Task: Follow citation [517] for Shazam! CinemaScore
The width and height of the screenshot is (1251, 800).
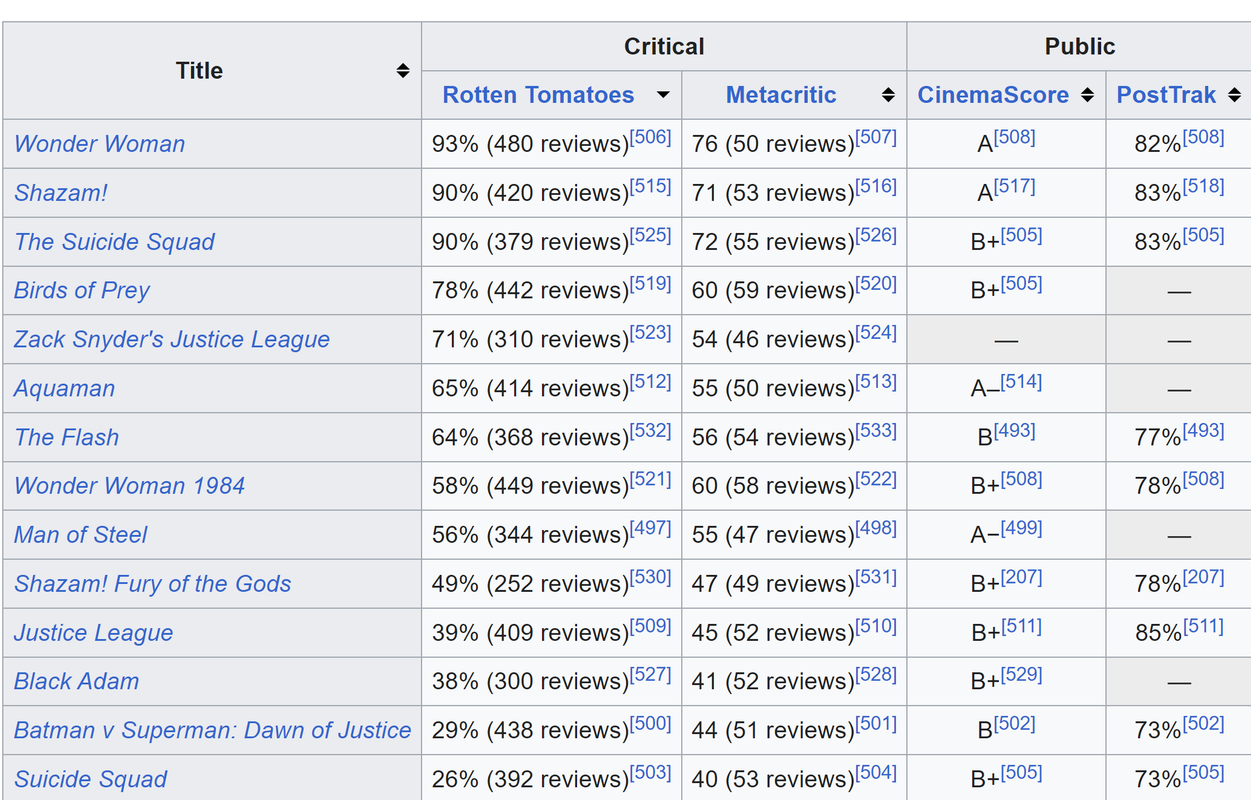Action: click(1014, 186)
